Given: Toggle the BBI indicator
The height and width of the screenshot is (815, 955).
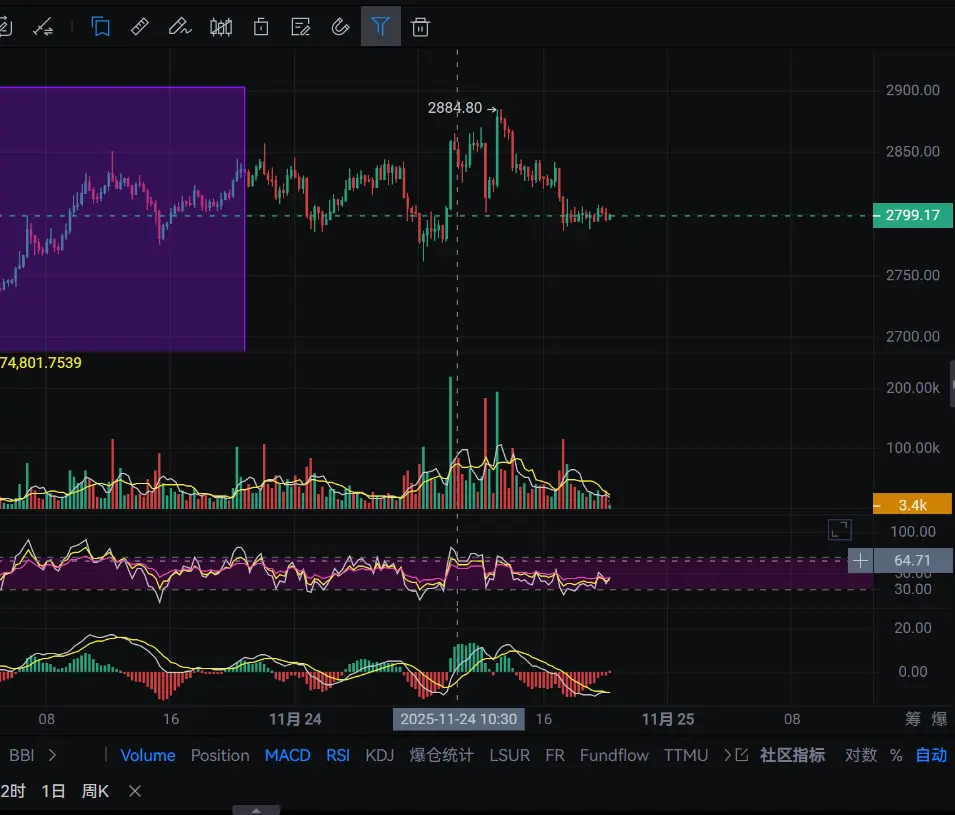Looking at the screenshot, I should (x=22, y=755).
